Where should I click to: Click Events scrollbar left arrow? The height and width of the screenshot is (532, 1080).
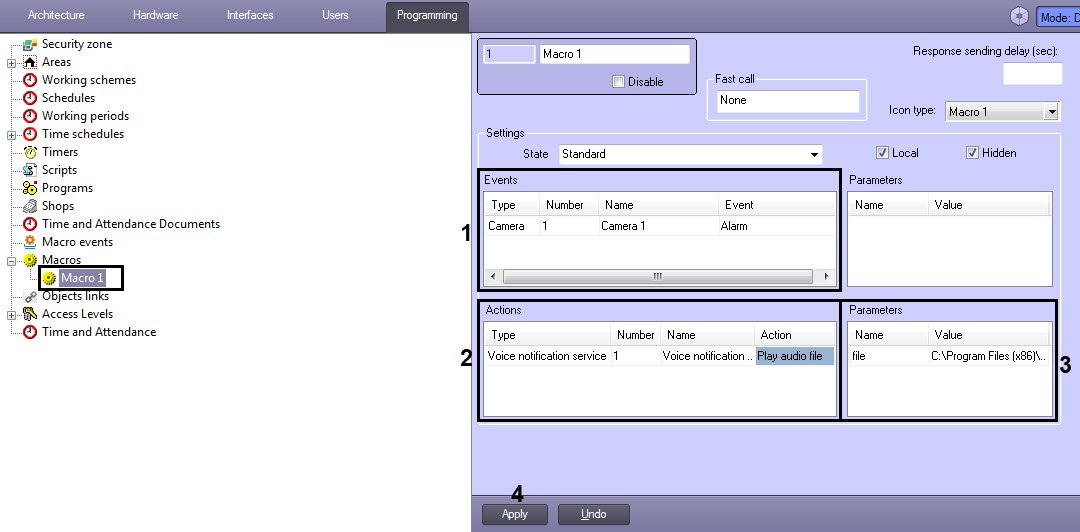[x=493, y=276]
